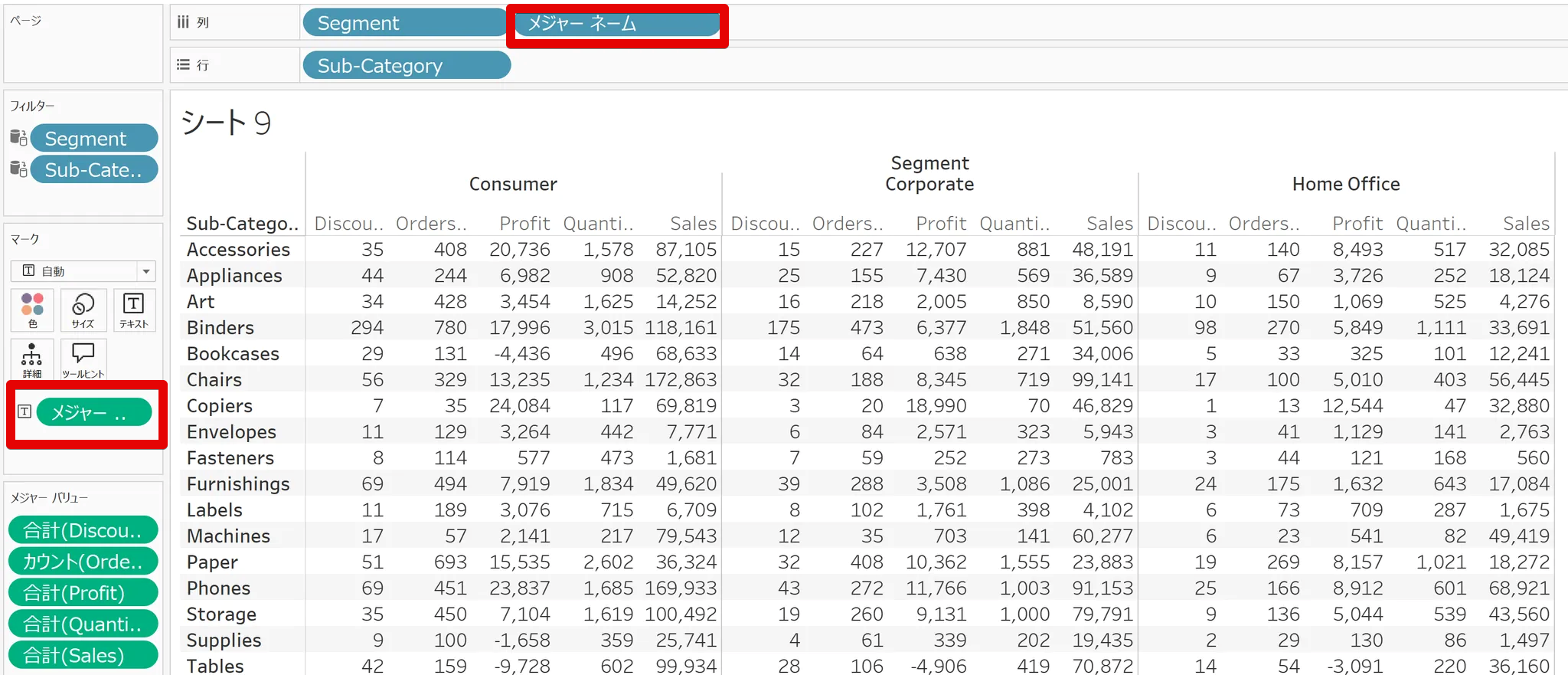Select the Sub-Category pill on rows shelf
This screenshot has width=1568, height=675.
pyautogui.click(x=407, y=66)
